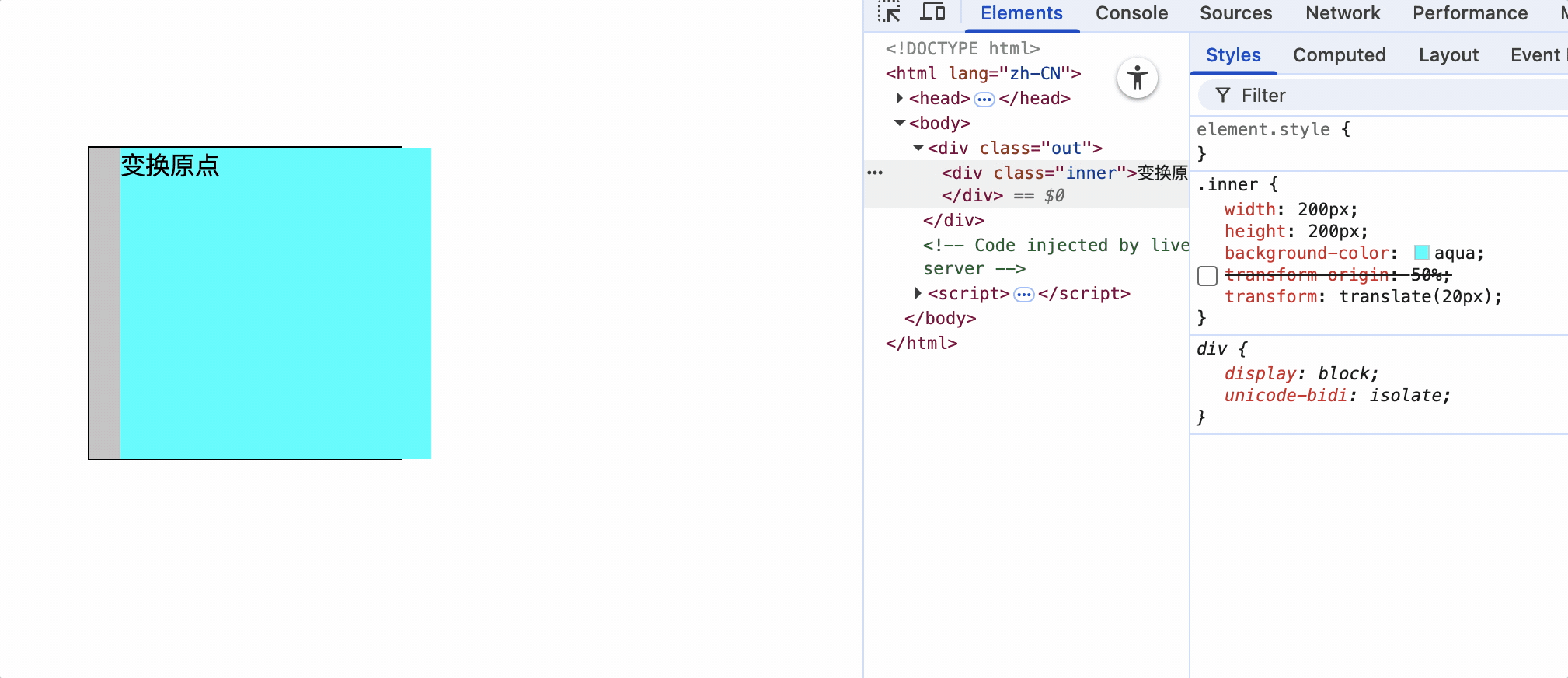
Task: Select the DOCTYPE html line
Action: tap(963, 48)
